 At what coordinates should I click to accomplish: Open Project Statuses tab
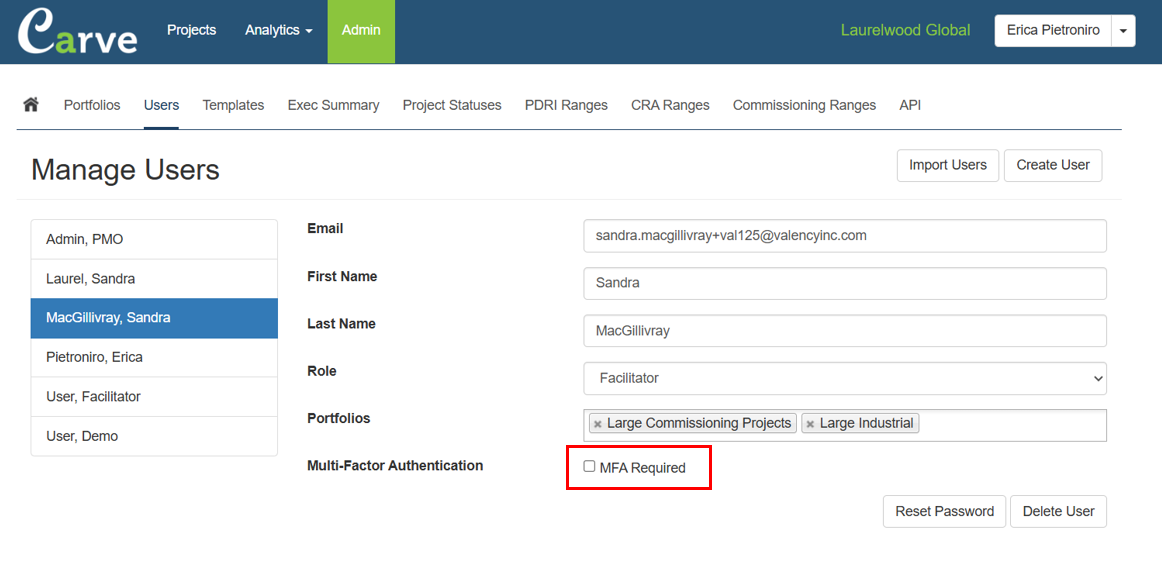(x=452, y=105)
